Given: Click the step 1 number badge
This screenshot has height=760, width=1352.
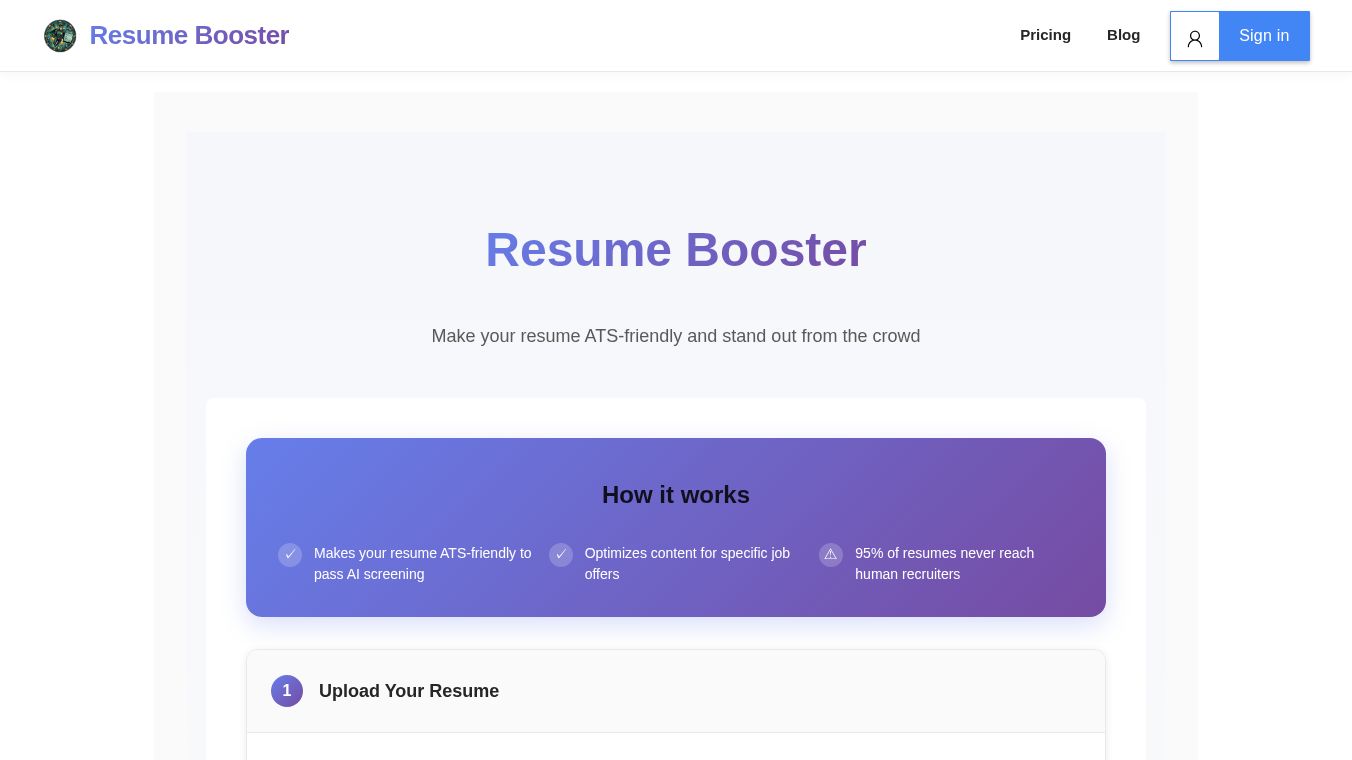Looking at the screenshot, I should click(287, 691).
